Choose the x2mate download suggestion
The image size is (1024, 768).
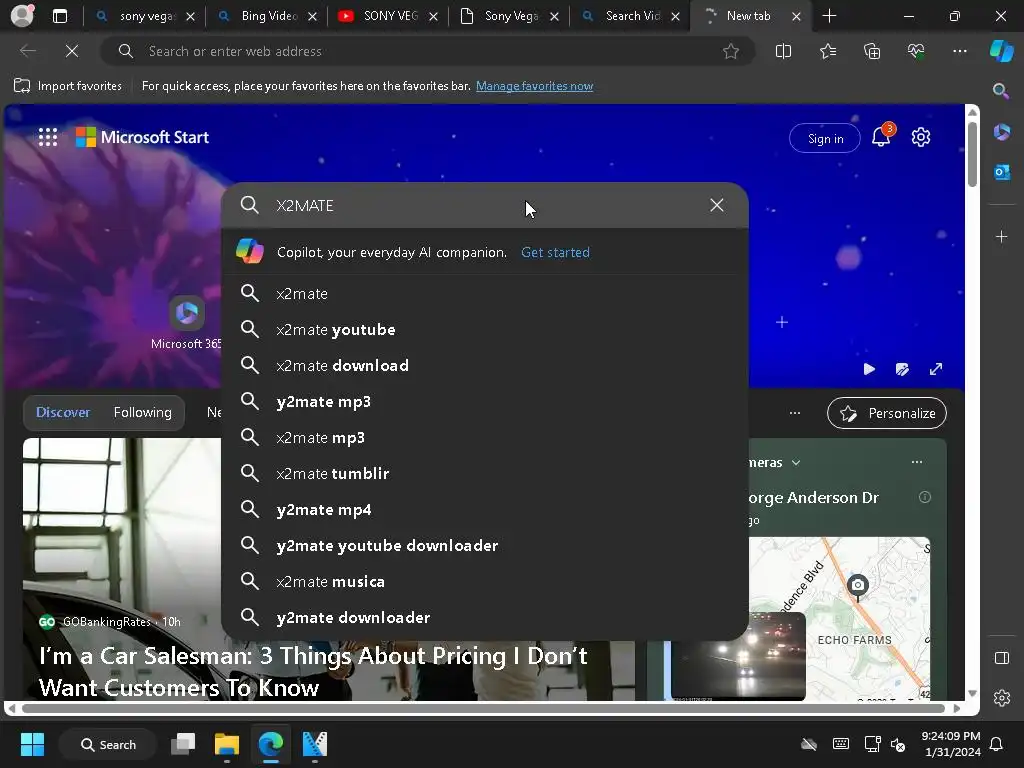click(485, 365)
